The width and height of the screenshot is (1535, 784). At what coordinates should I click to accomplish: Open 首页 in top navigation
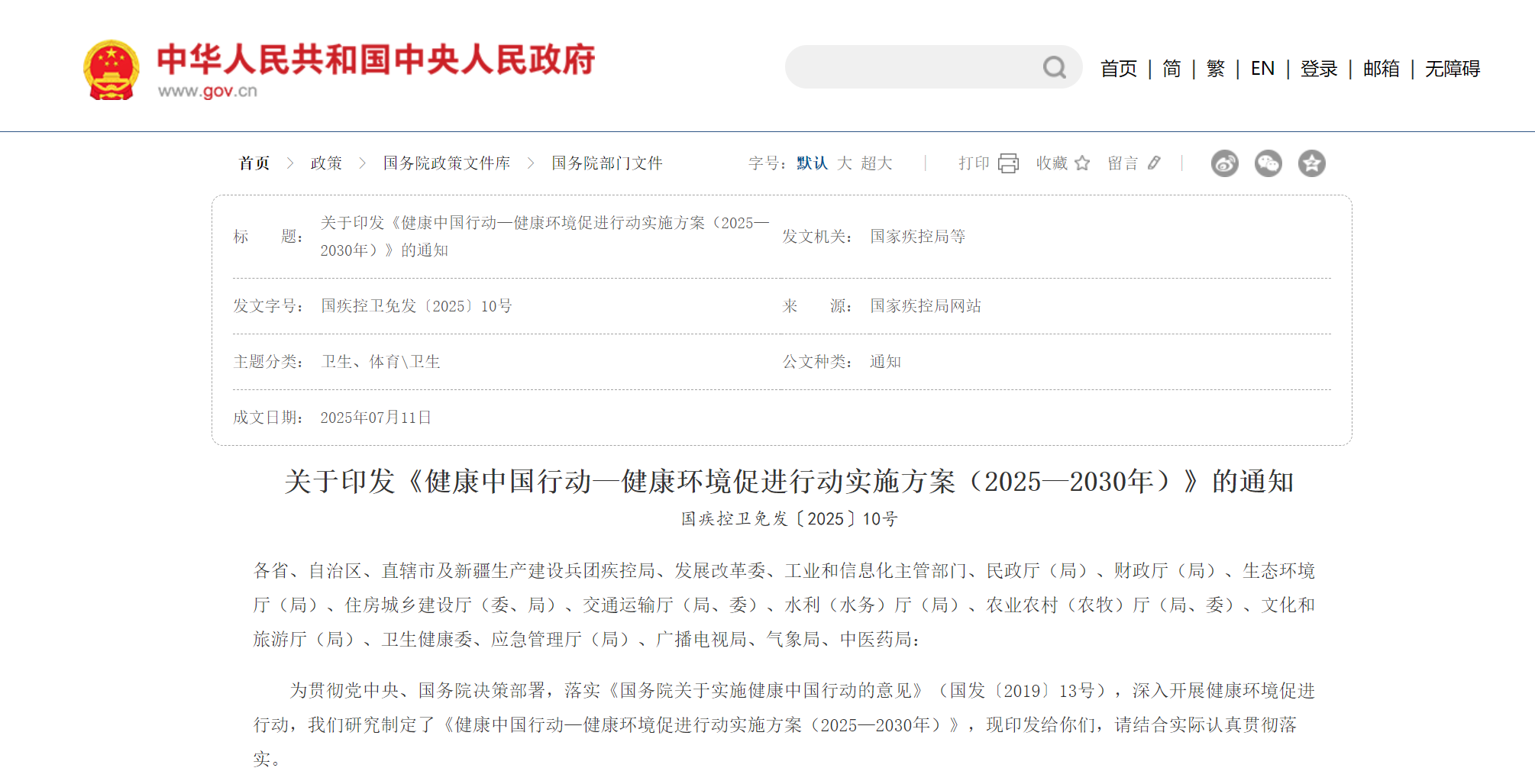pos(1119,69)
